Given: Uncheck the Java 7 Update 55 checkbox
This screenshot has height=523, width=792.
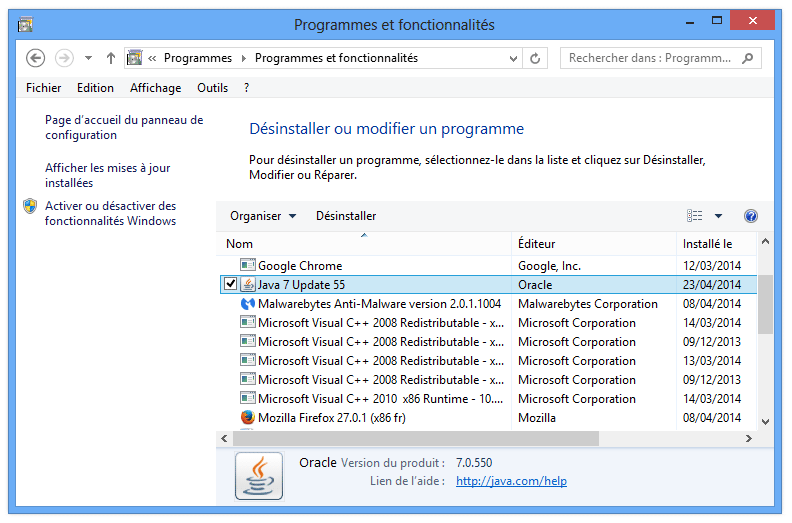Looking at the screenshot, I should pyautogui.click(x=231, y=285).
